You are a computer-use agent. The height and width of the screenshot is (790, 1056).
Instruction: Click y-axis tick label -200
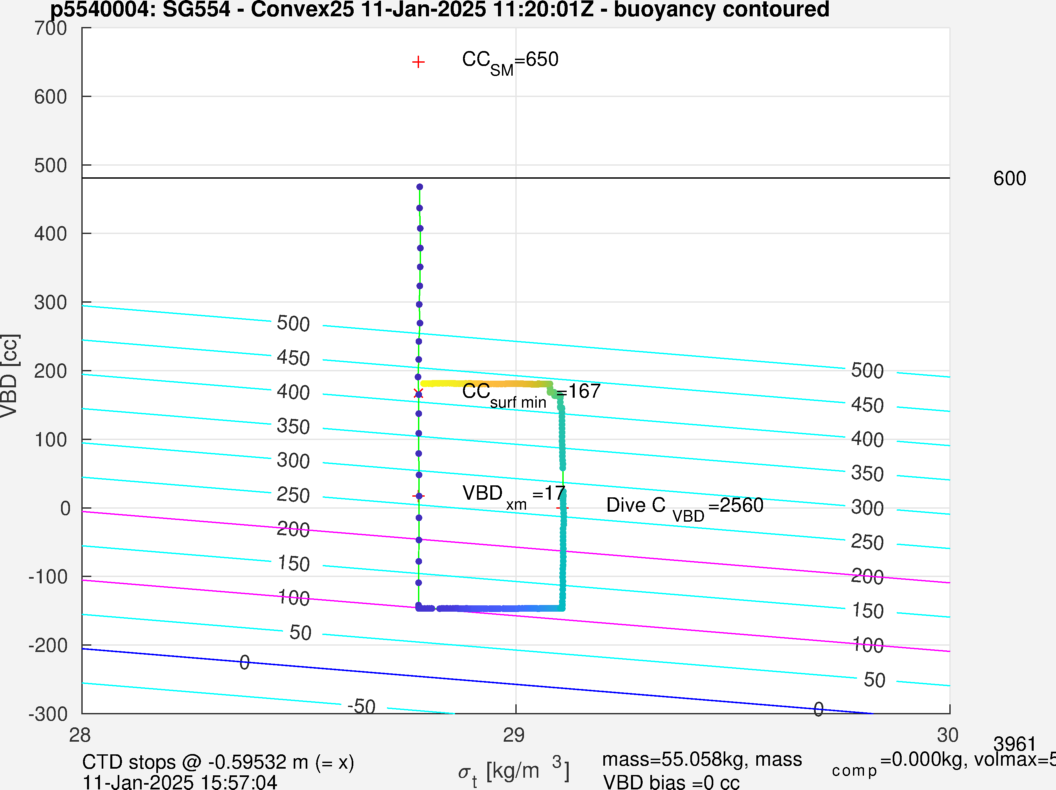click(48, 645)
